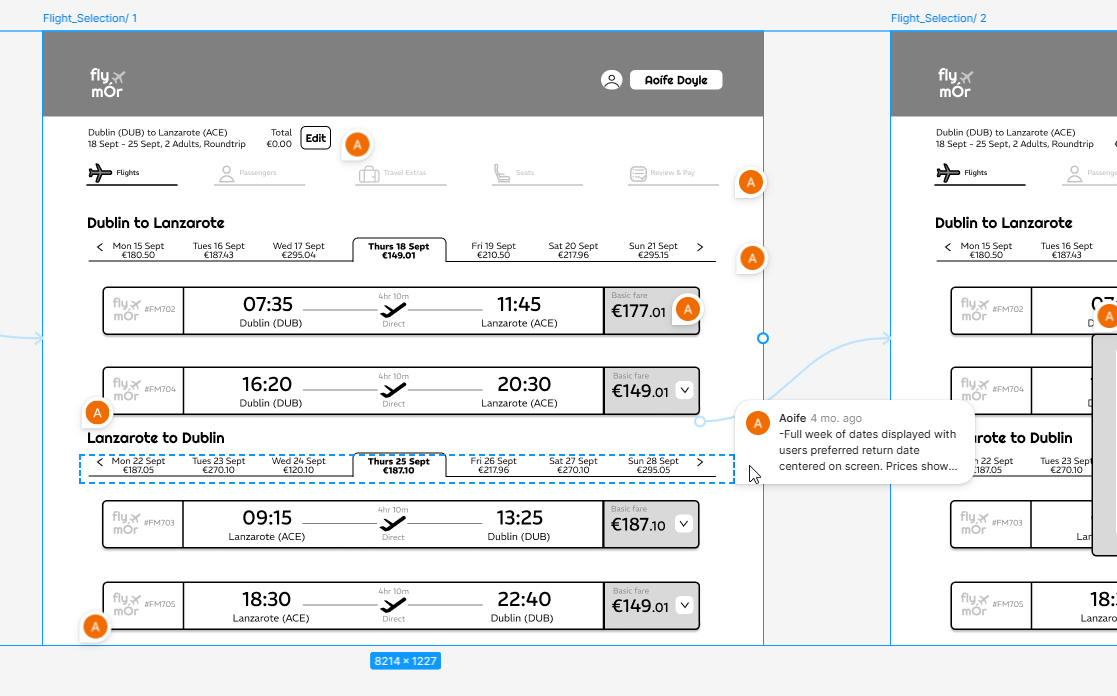
Task: Select Sat 27 Sept €270.10 return date
Action: point(573,465)
